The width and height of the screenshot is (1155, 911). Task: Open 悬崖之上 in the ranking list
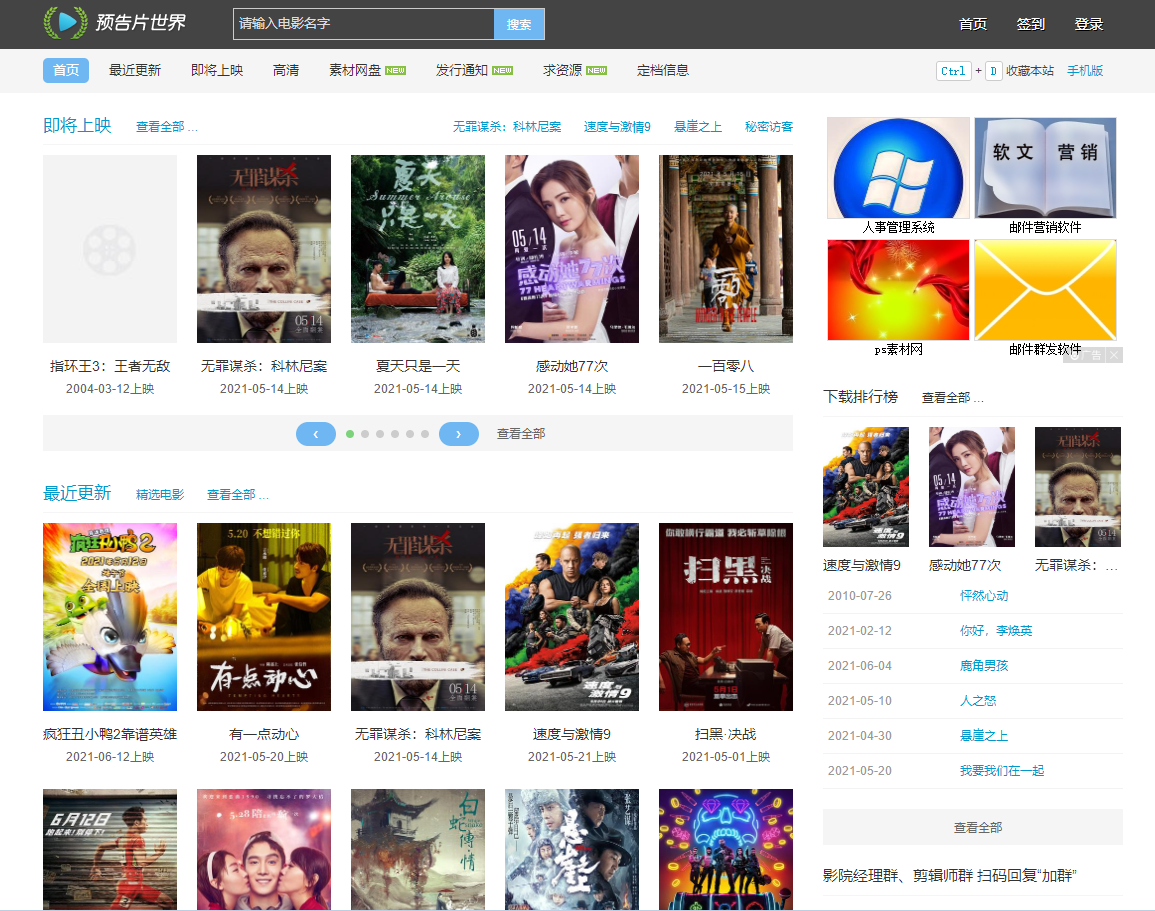[984, 736]
